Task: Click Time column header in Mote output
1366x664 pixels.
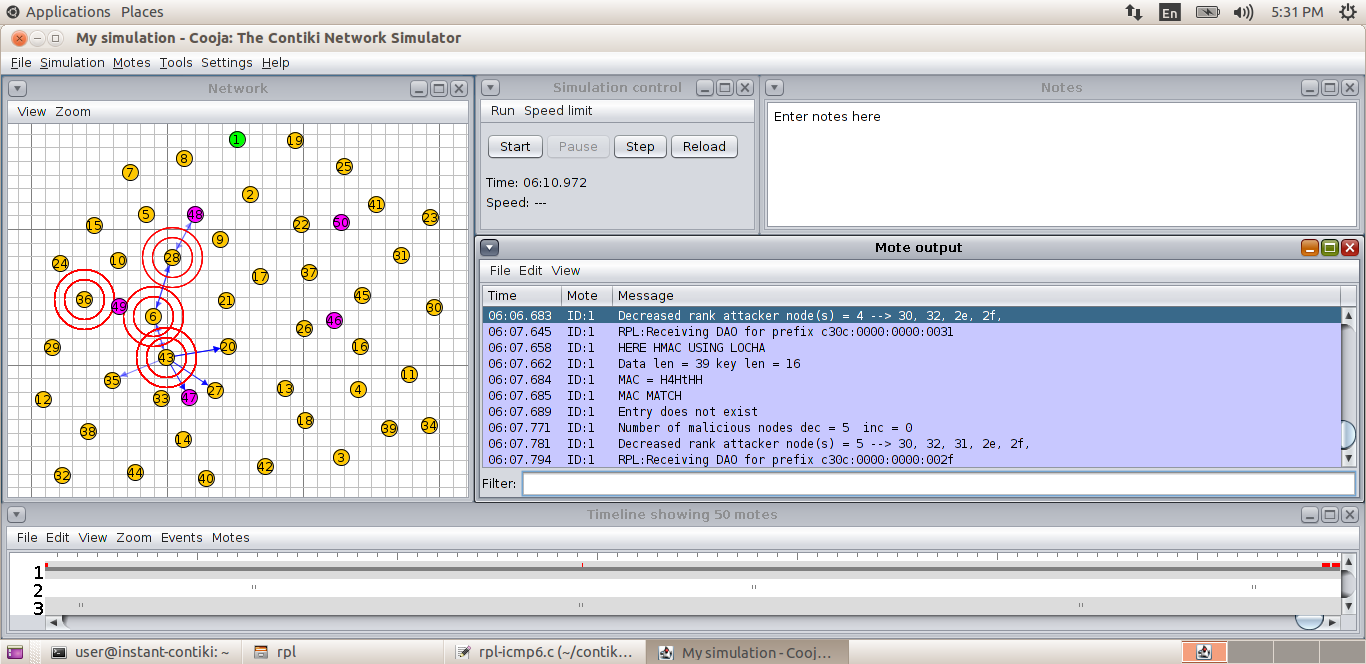Action: pos(522,295)
